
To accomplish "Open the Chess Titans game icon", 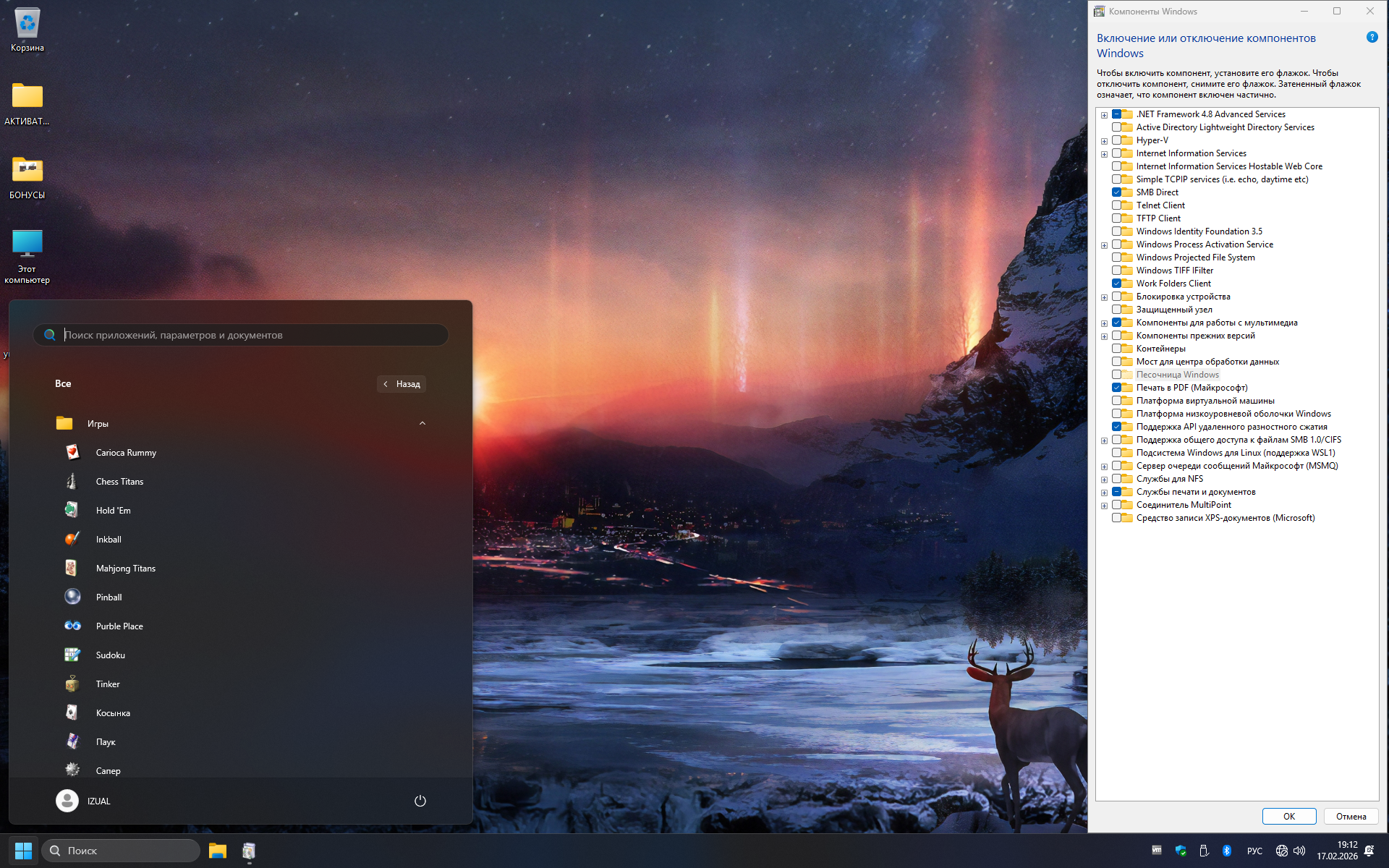I will click(72, 482).
